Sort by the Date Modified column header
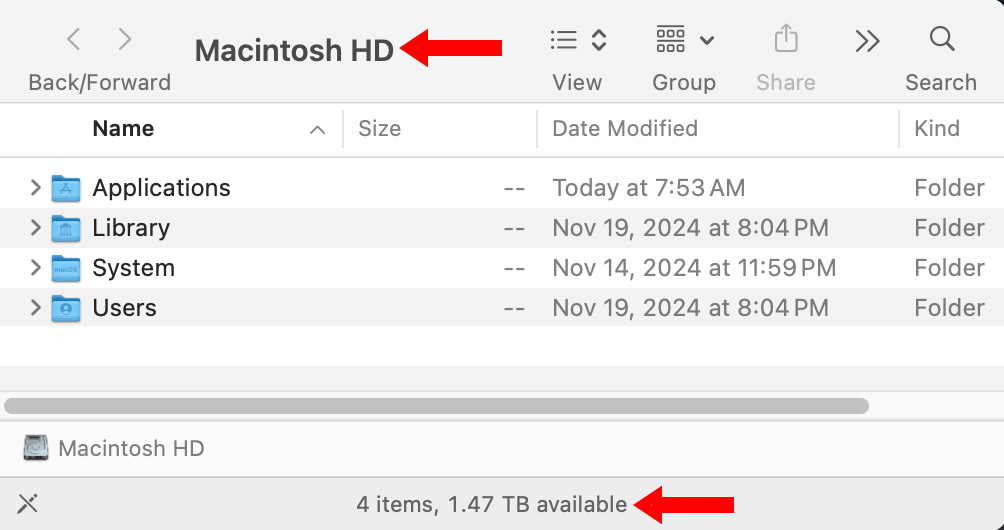1004x530 pixels. point(625,129)
